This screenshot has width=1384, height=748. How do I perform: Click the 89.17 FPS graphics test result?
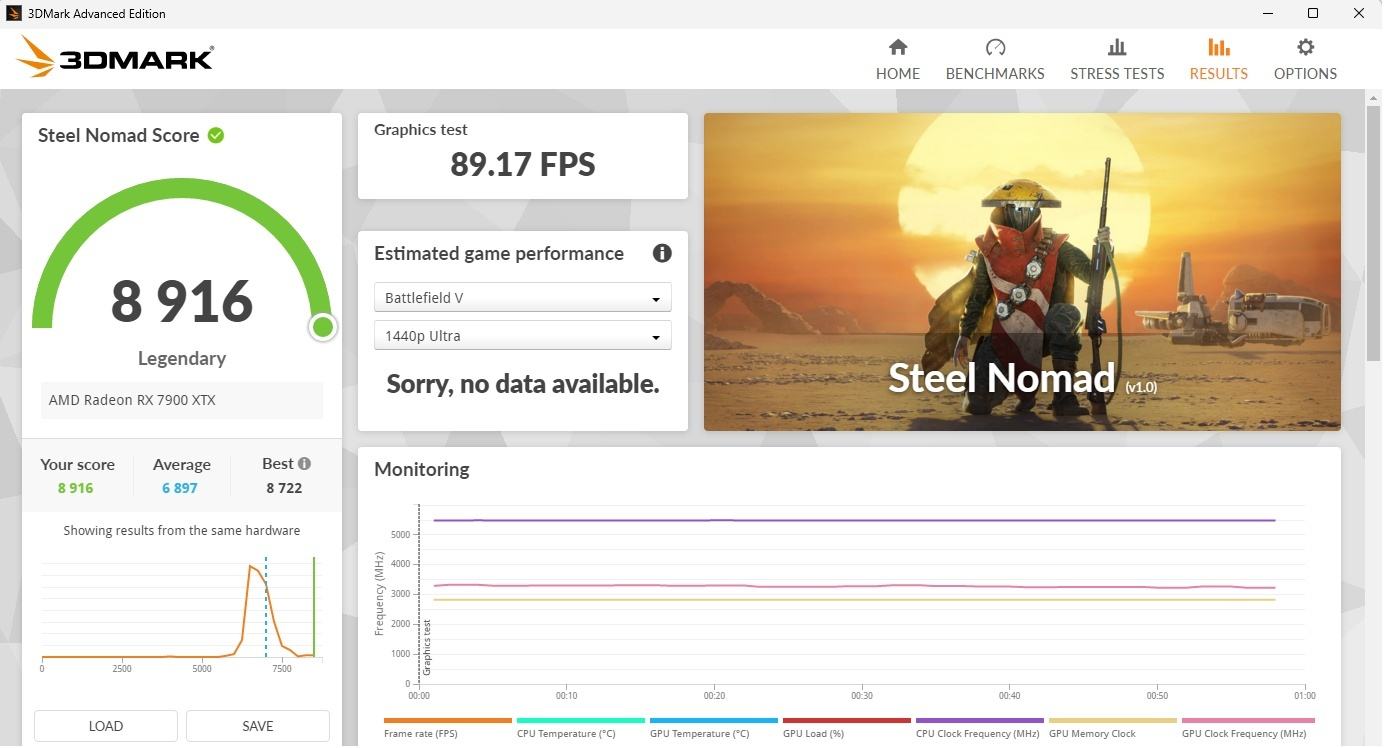[523, 164]
